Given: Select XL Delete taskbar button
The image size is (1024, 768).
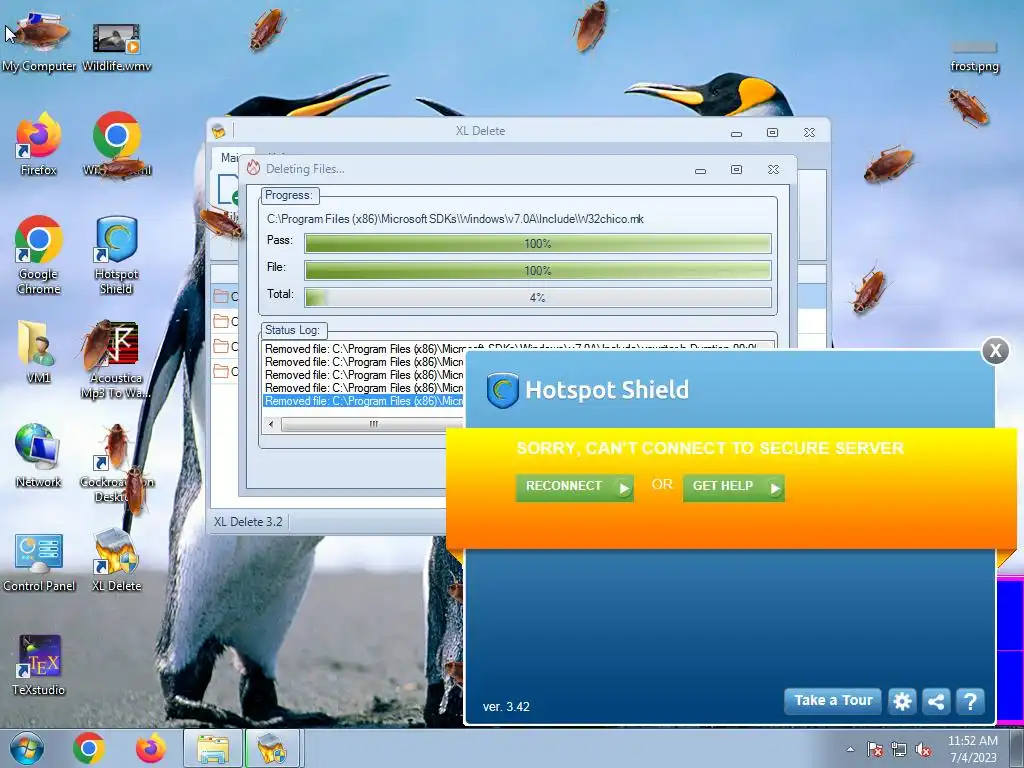Looking at the screenshot, I should pos(272,748).
